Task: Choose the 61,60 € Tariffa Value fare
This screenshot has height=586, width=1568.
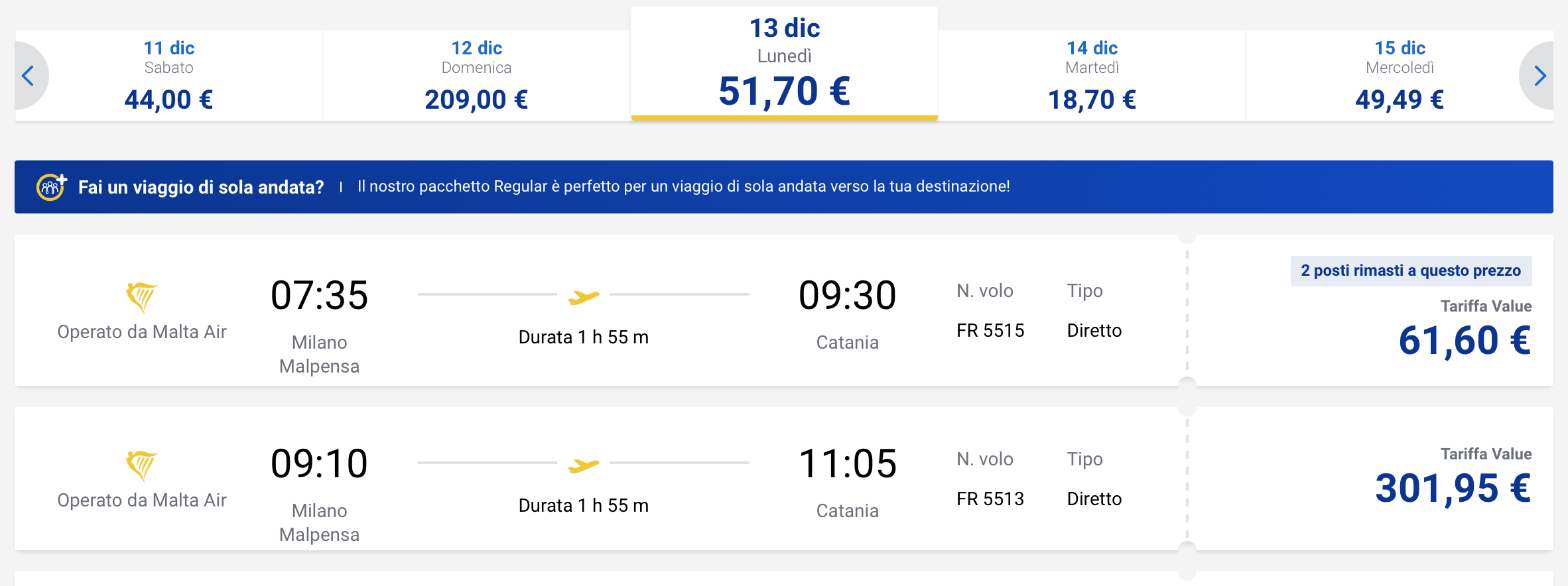Action: click(x=1465, y=341)
